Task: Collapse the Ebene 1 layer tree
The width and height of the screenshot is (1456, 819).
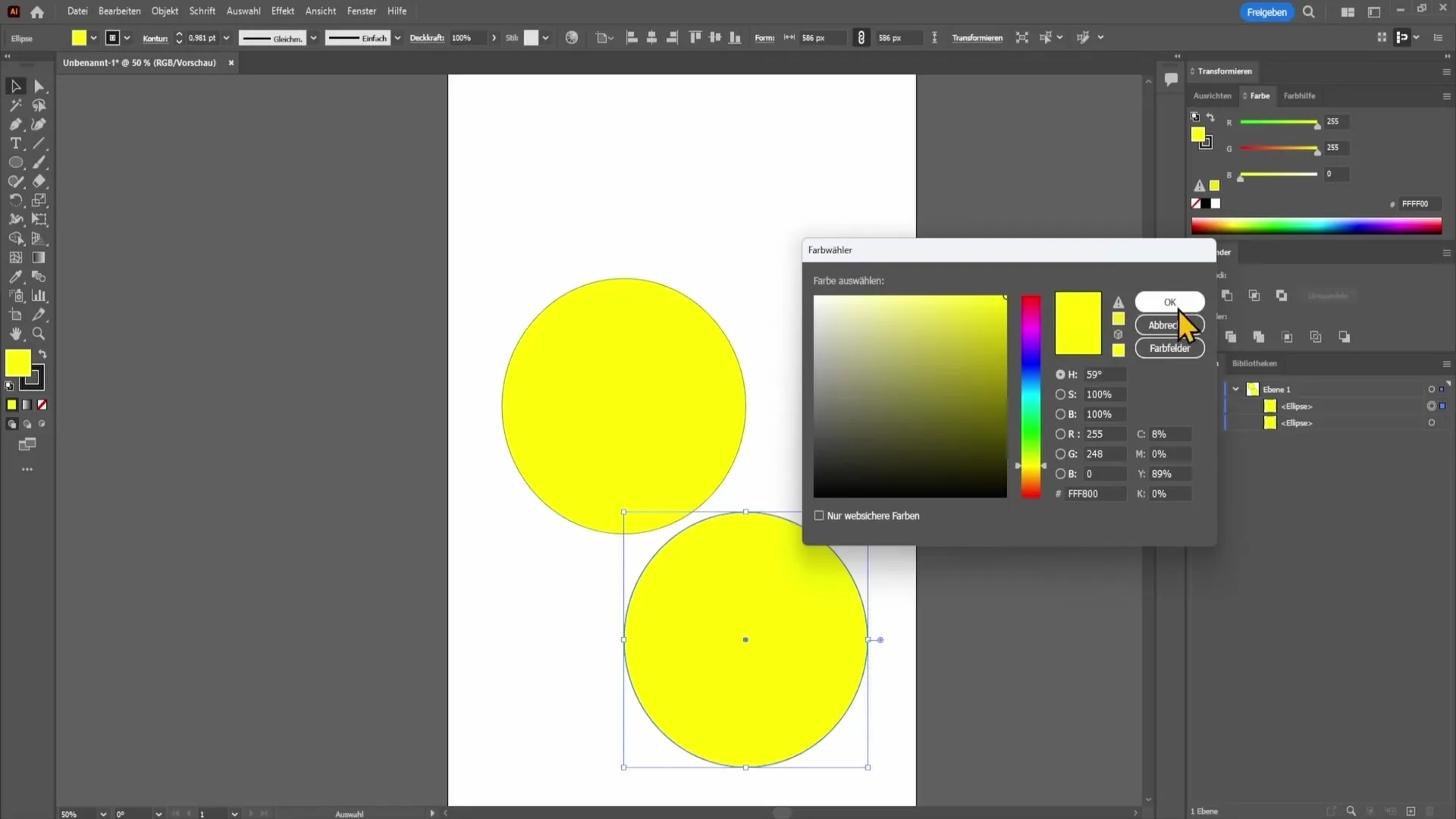Action: click(1236, 389)
